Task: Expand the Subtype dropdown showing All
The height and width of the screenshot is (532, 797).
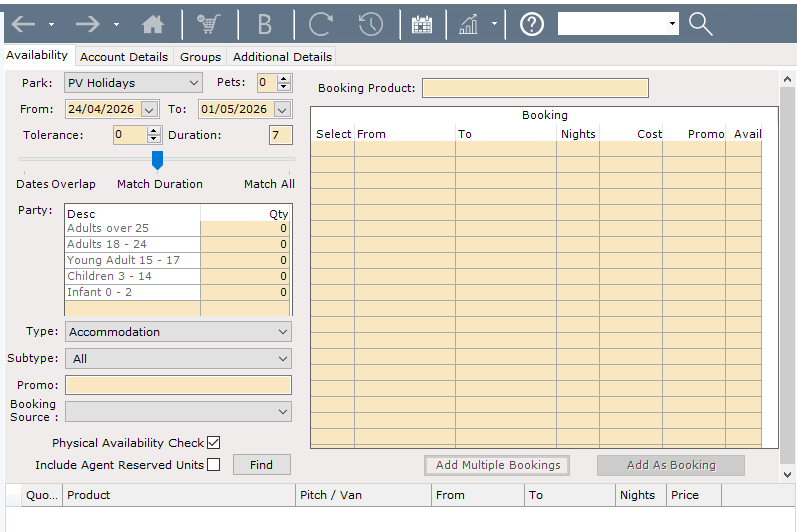Action: pos(178,359)
